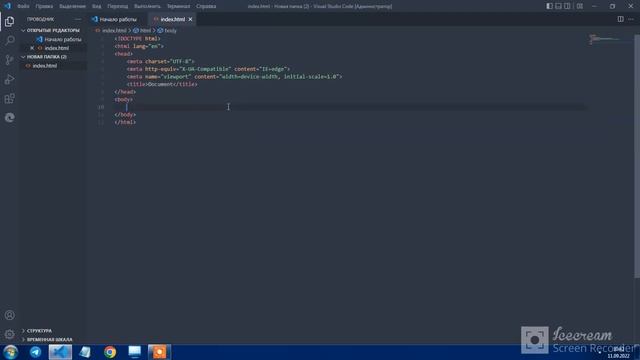This screenshot has width=640, height=360.
Task: Open Google Chrome from the taskbar
Action: pos(110,352)
